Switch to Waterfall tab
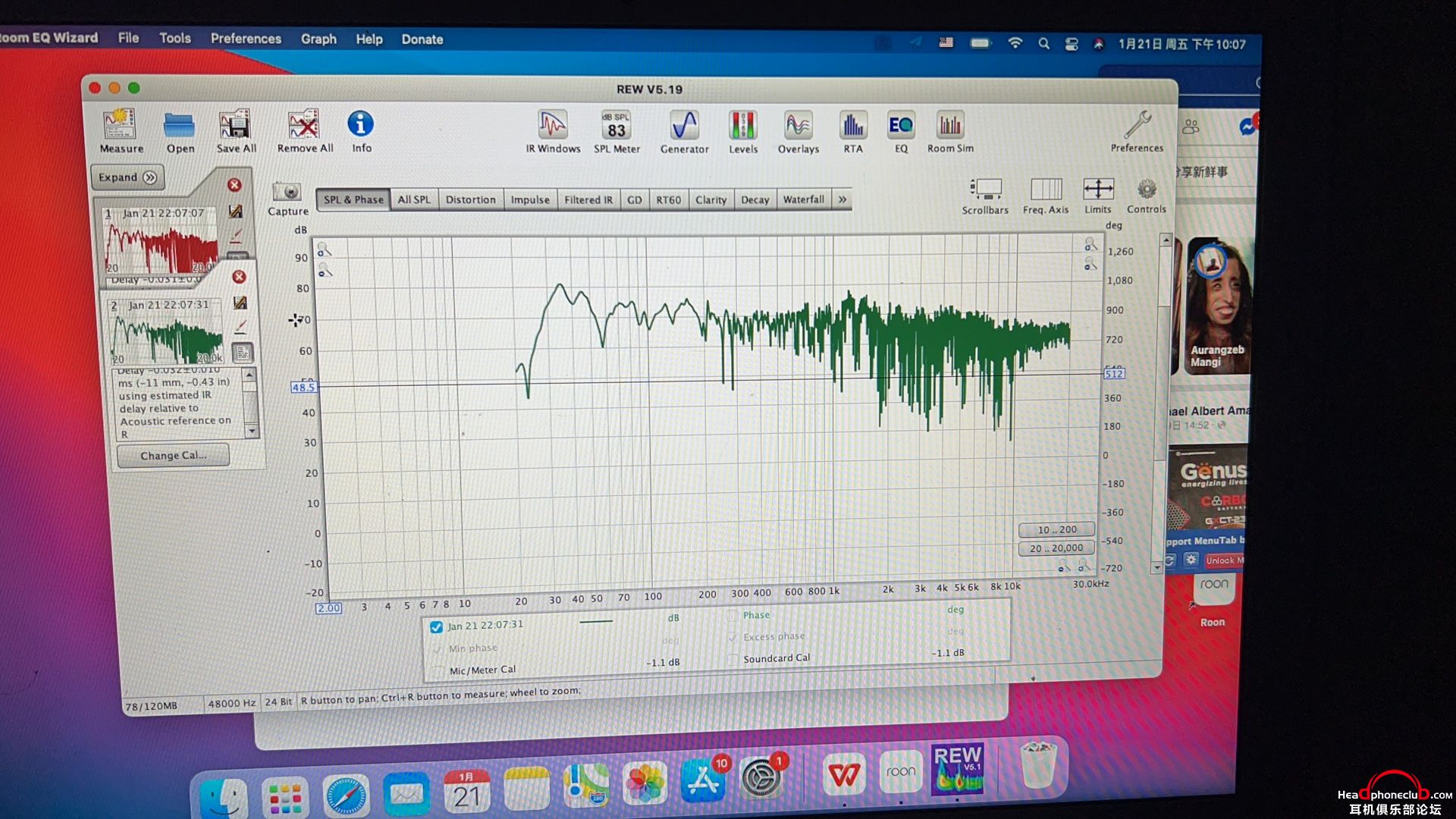The width and height of the screenshot is (1456, 819). [804, 199]
